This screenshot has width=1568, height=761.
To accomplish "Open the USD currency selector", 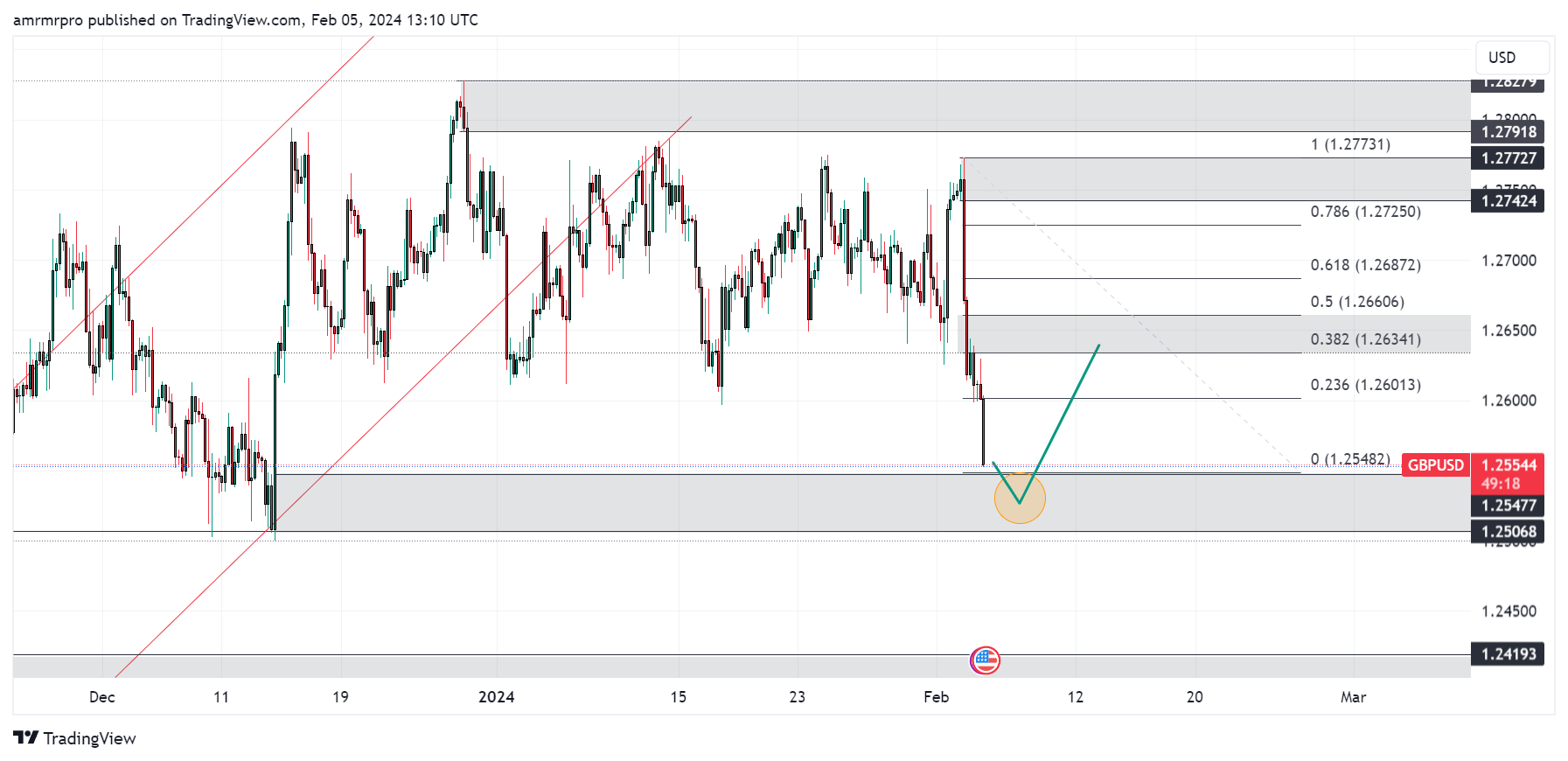I will point(1512,58).
